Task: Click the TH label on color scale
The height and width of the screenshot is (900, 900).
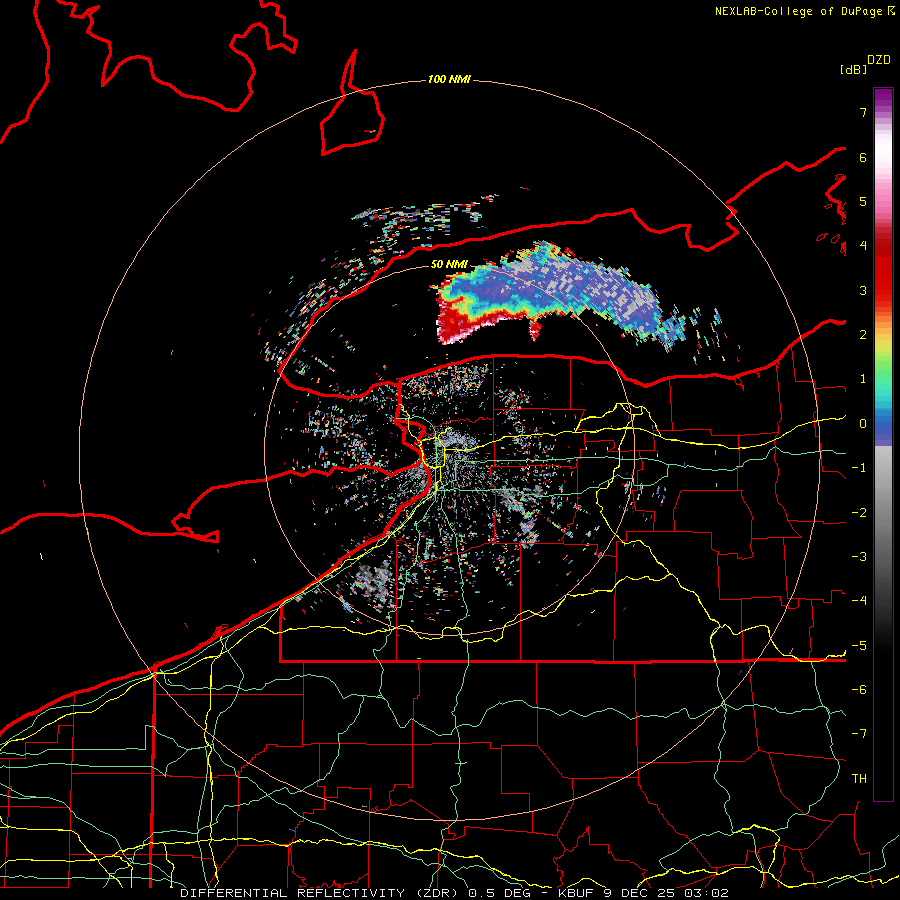Action: (x=859, y=778)
